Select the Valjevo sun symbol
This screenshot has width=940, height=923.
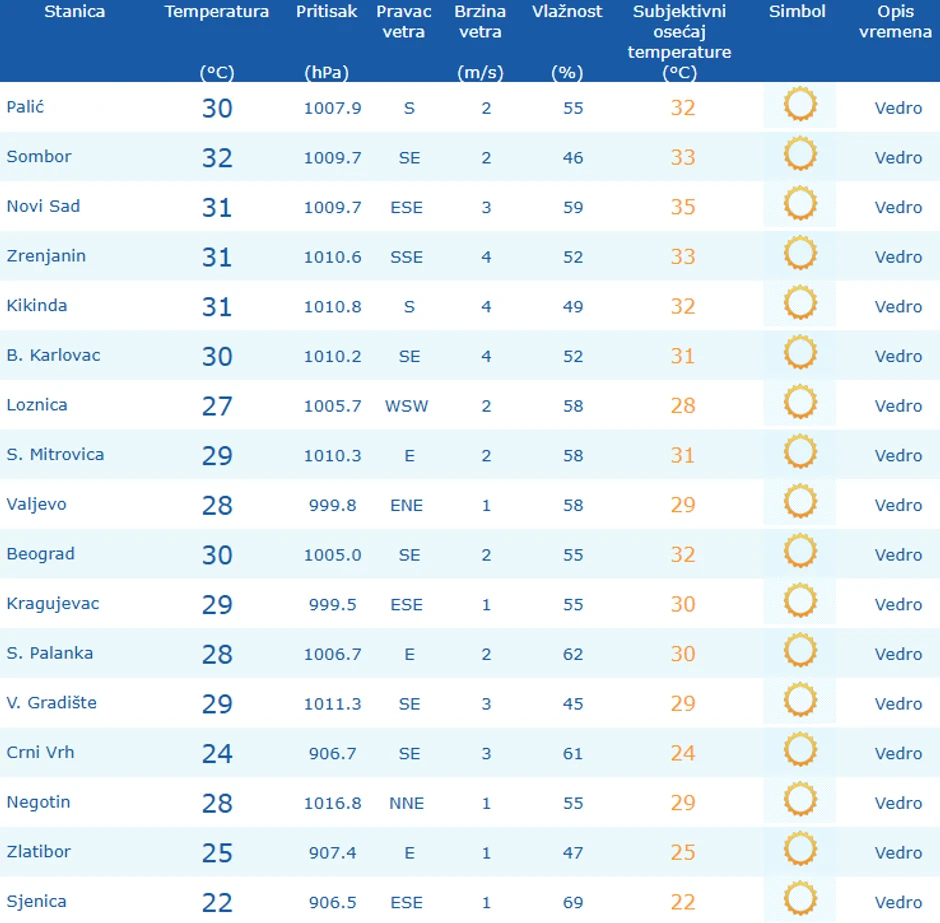click(x=800, y=502)
